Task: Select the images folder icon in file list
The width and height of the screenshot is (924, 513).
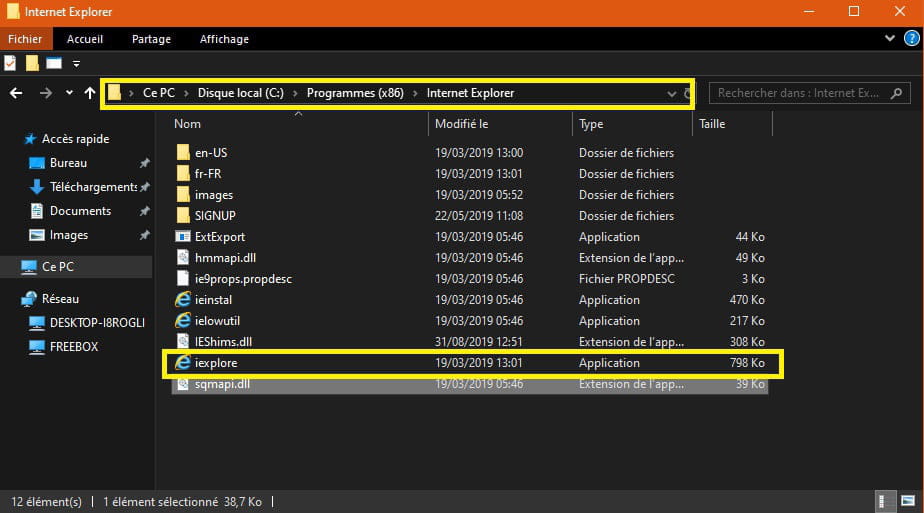Action: [x=183, y=195]
